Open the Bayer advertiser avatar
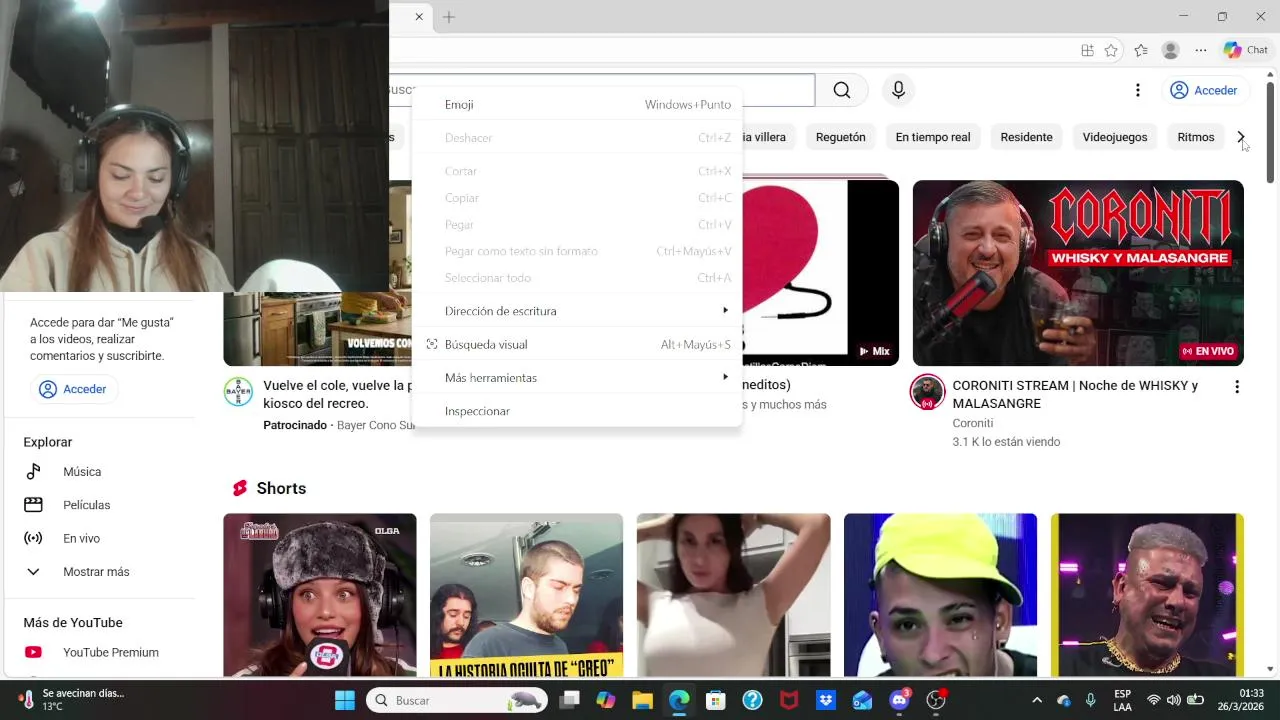The height and width of the screenshot is (720, 1280). [238, 392]
